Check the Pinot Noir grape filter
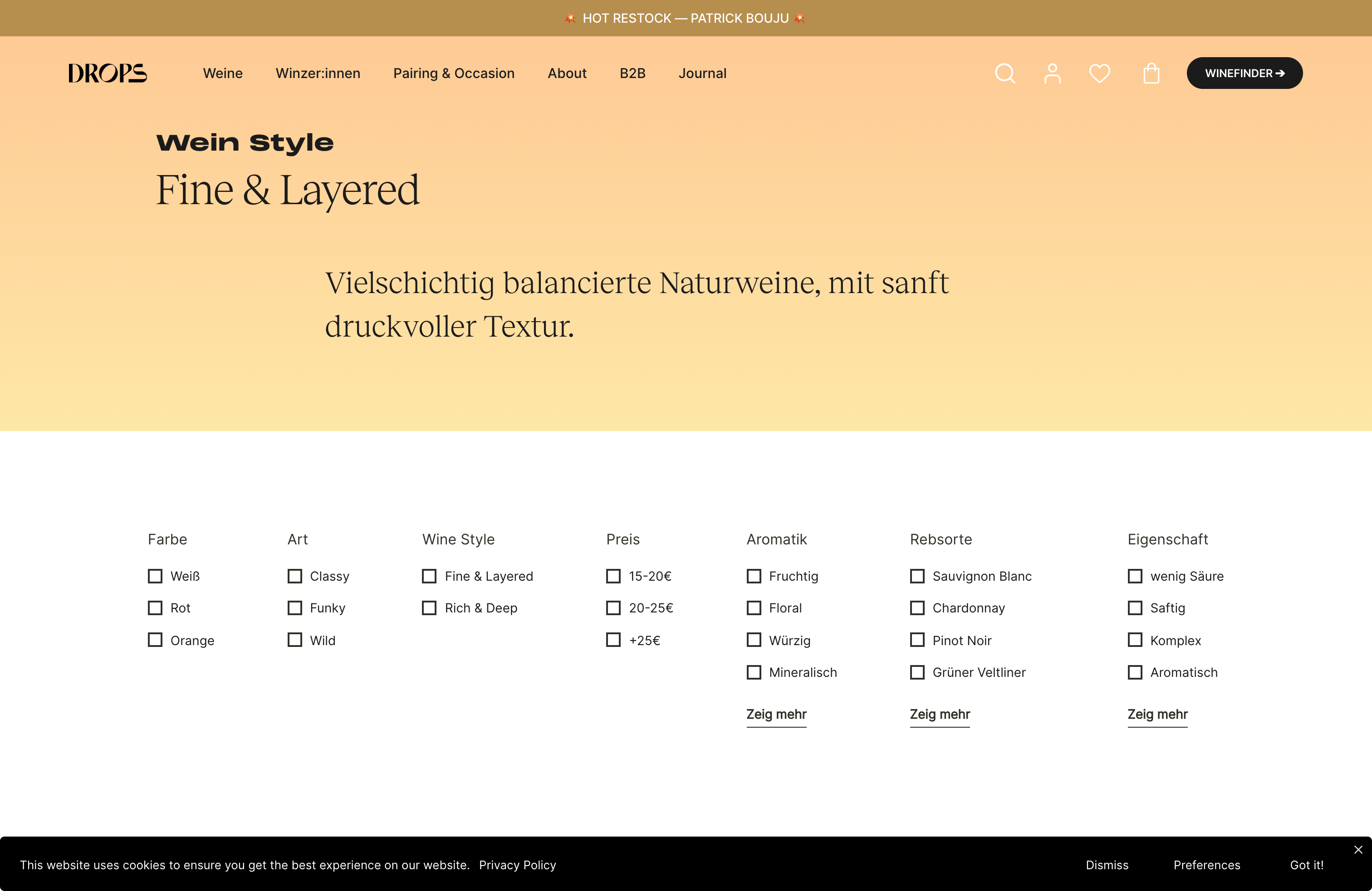Viewport: 1372px width, 891px height. coord(917,640)
